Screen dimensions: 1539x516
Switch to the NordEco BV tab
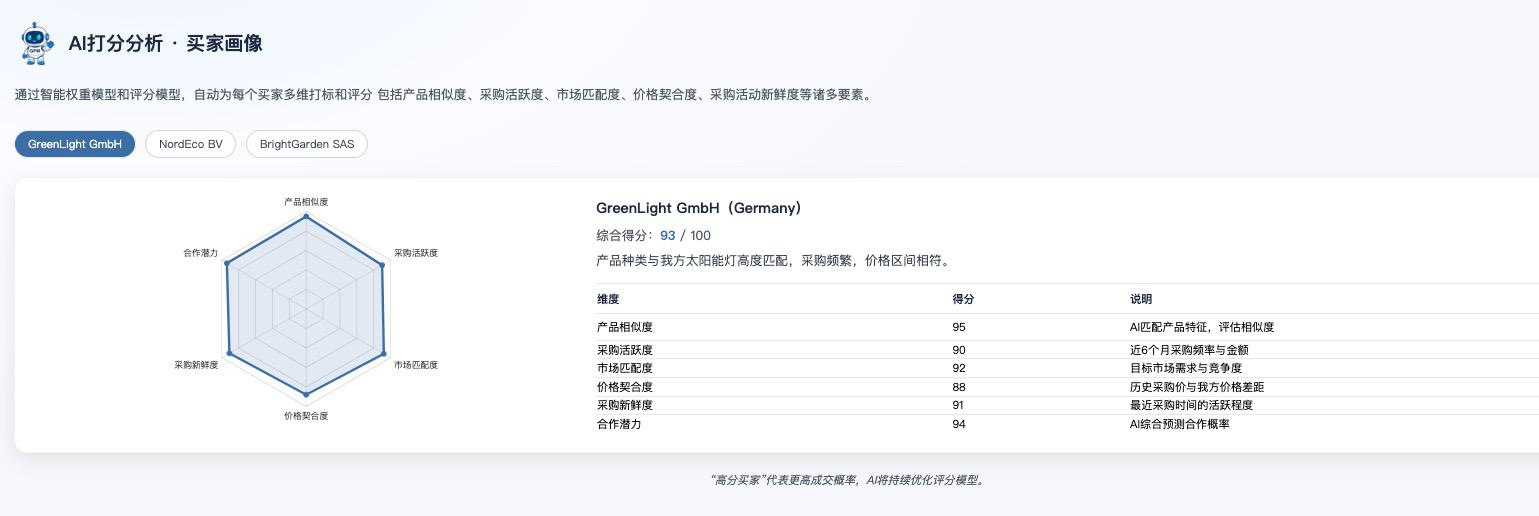click(190, 144)
